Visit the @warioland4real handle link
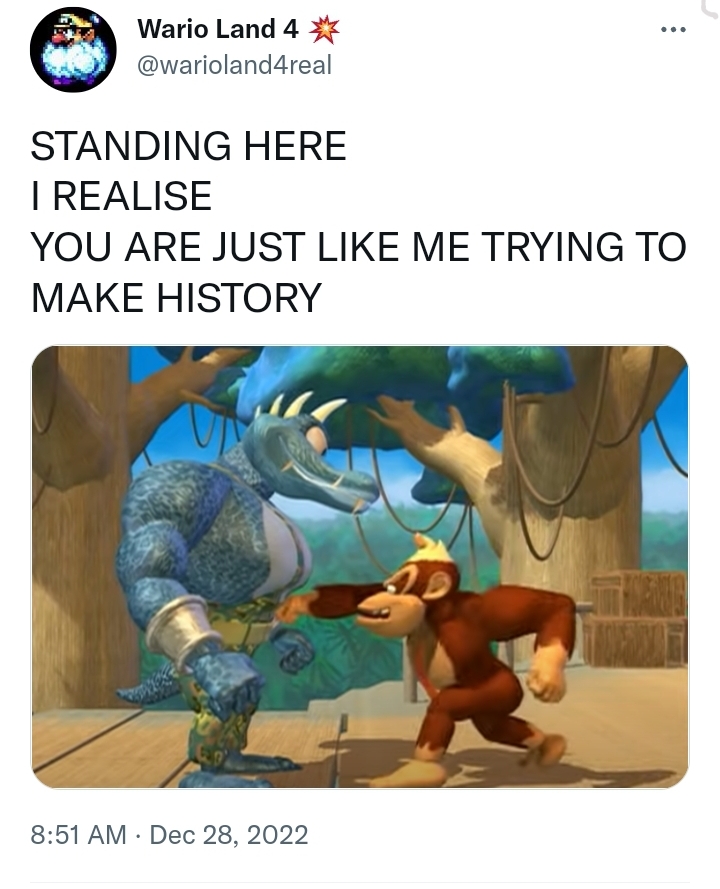Screen dimensions: 720x889 (x=234, y=65)
